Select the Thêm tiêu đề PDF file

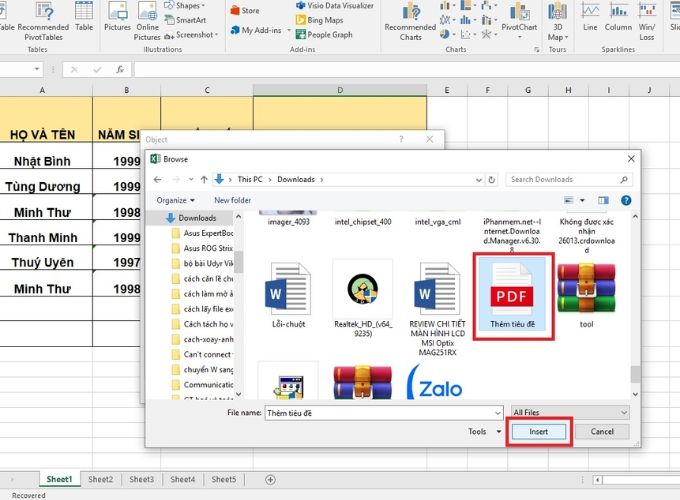pos(512,296)
